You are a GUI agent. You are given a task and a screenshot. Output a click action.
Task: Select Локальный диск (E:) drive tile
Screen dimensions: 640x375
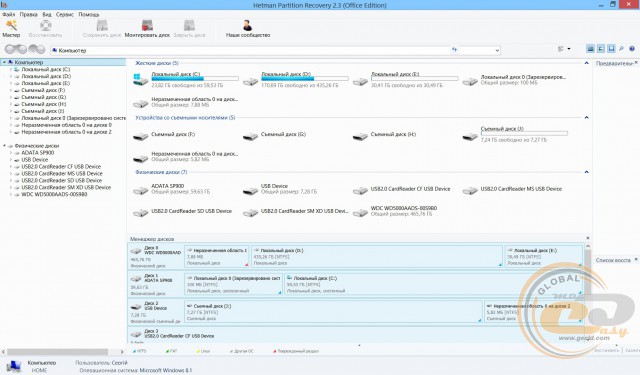tap(405, 79)
